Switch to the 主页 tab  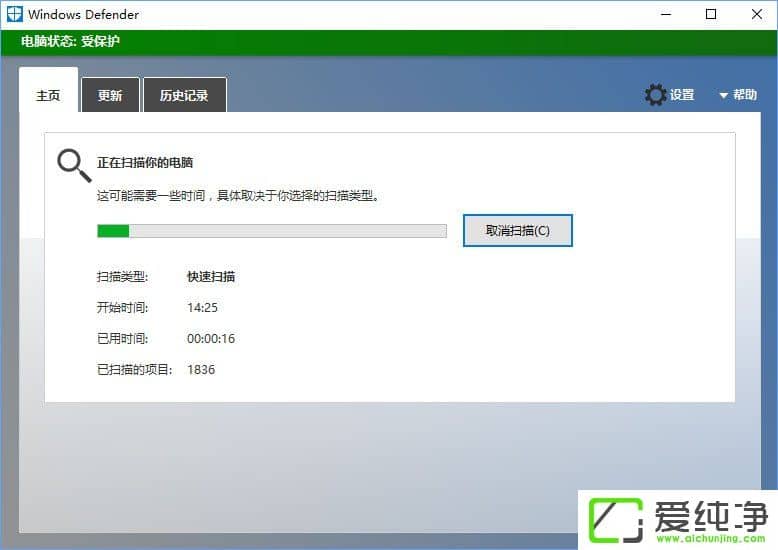[48, 96]
